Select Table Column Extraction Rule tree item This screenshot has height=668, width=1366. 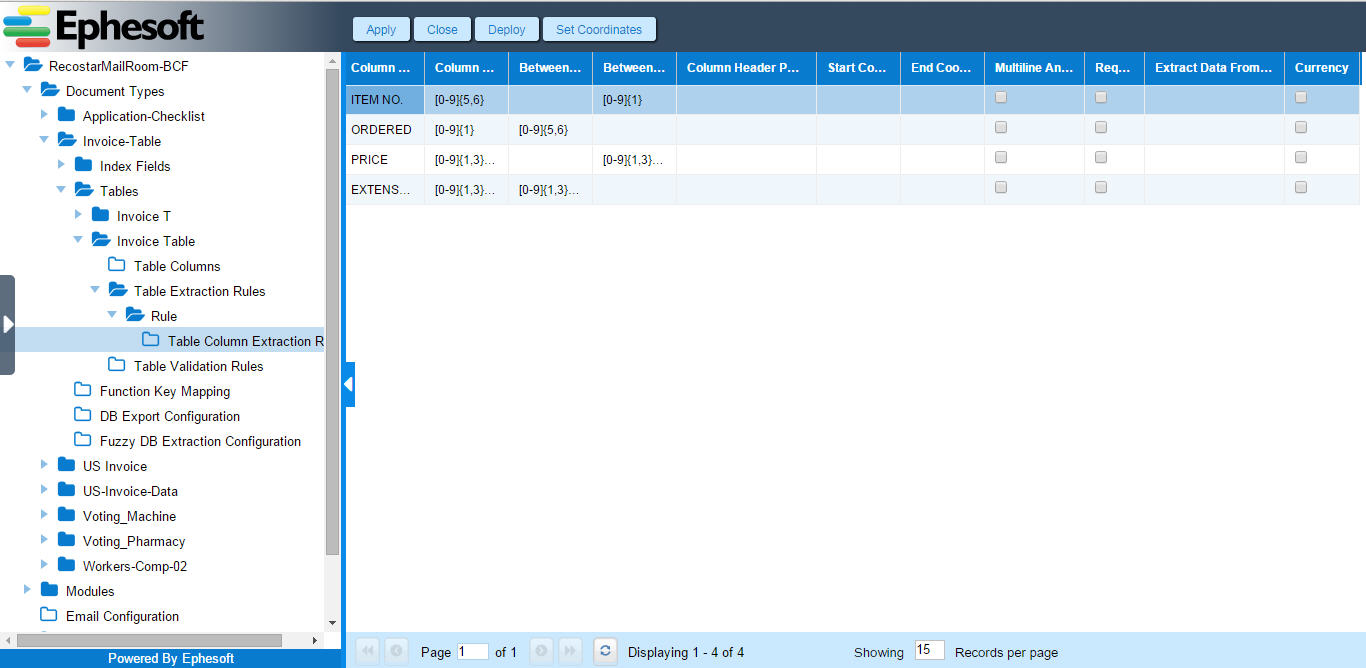click(x=162, y=340)
